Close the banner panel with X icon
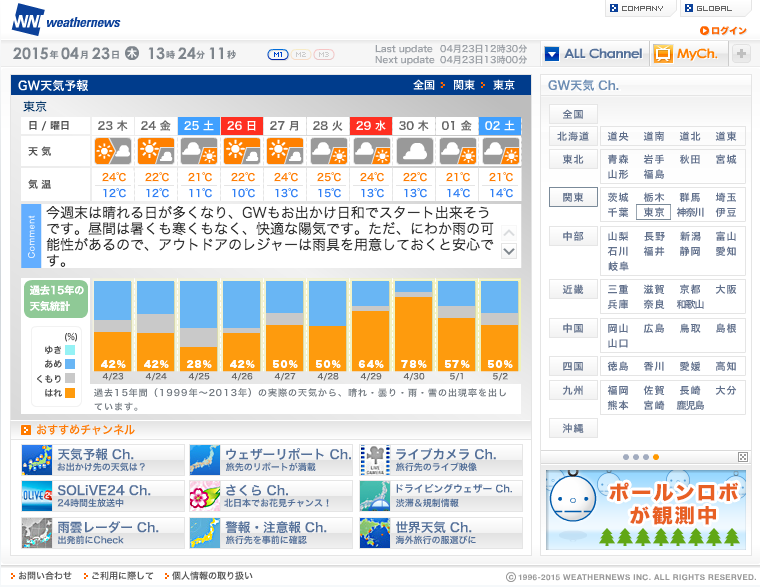 coord(743,457)
